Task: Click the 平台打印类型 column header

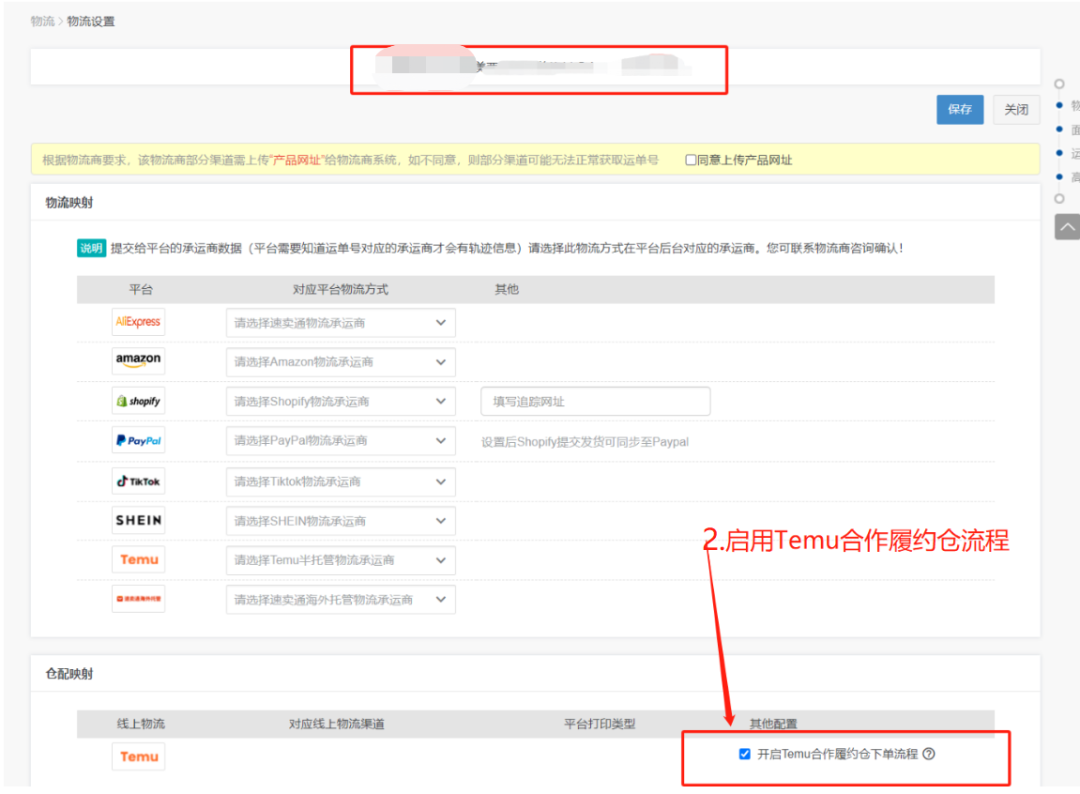Action: tap(599, 724)
